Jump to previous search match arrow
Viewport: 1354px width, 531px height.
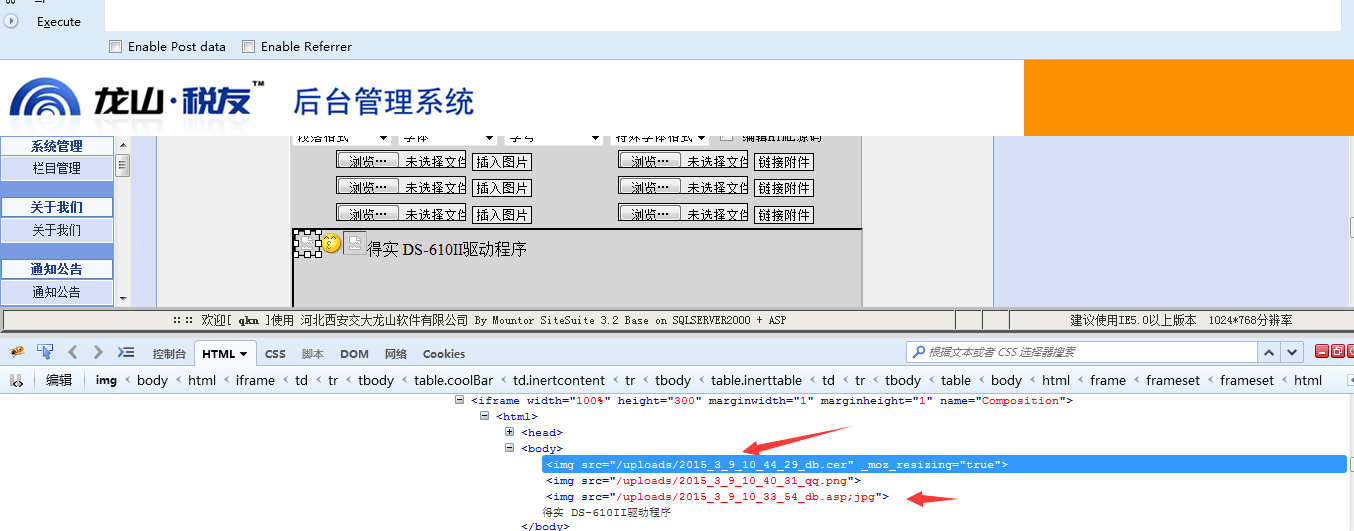pos(1269,352)
